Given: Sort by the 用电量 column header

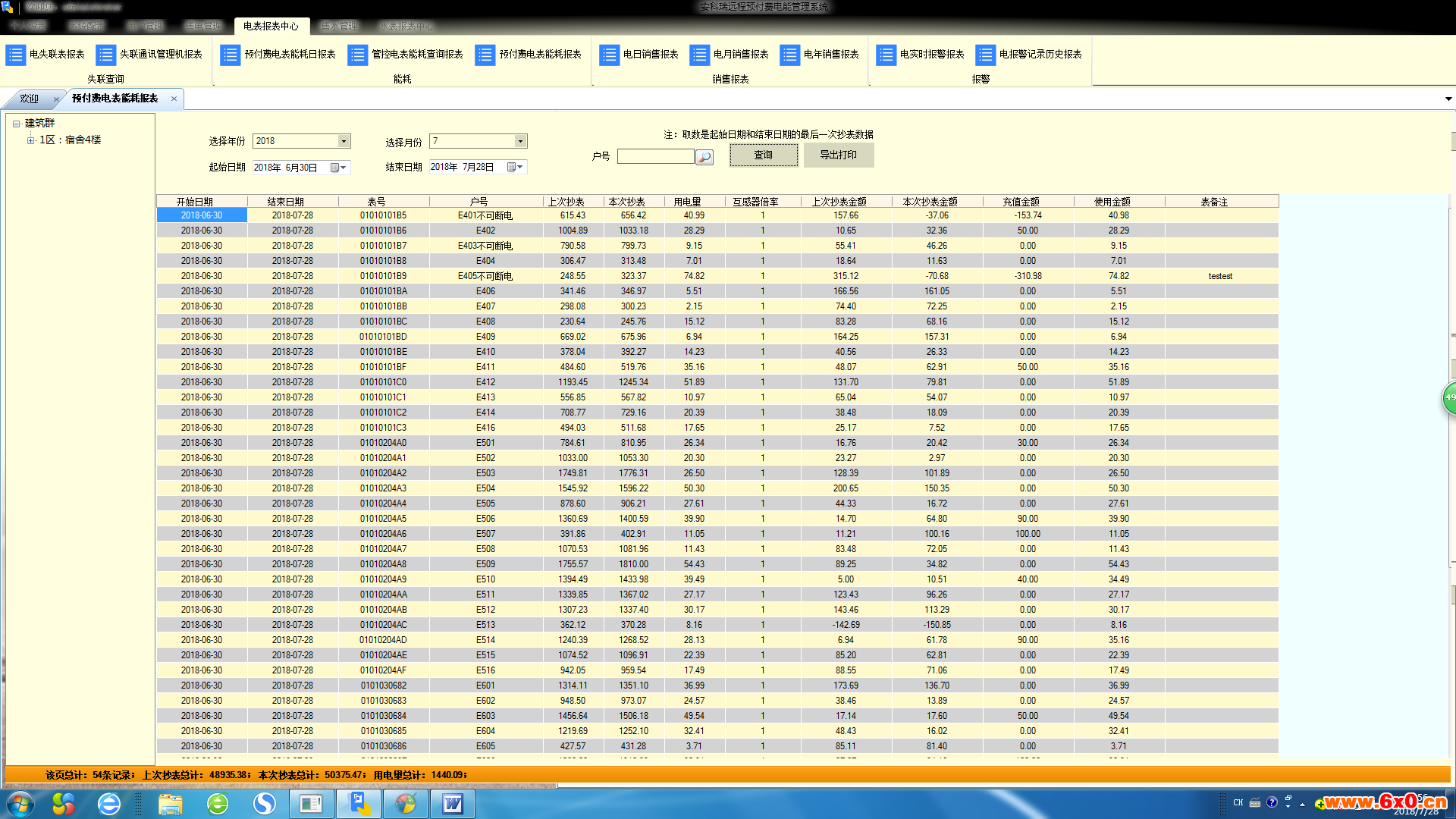Looking at the screenshot, I should tap(695, 202).
